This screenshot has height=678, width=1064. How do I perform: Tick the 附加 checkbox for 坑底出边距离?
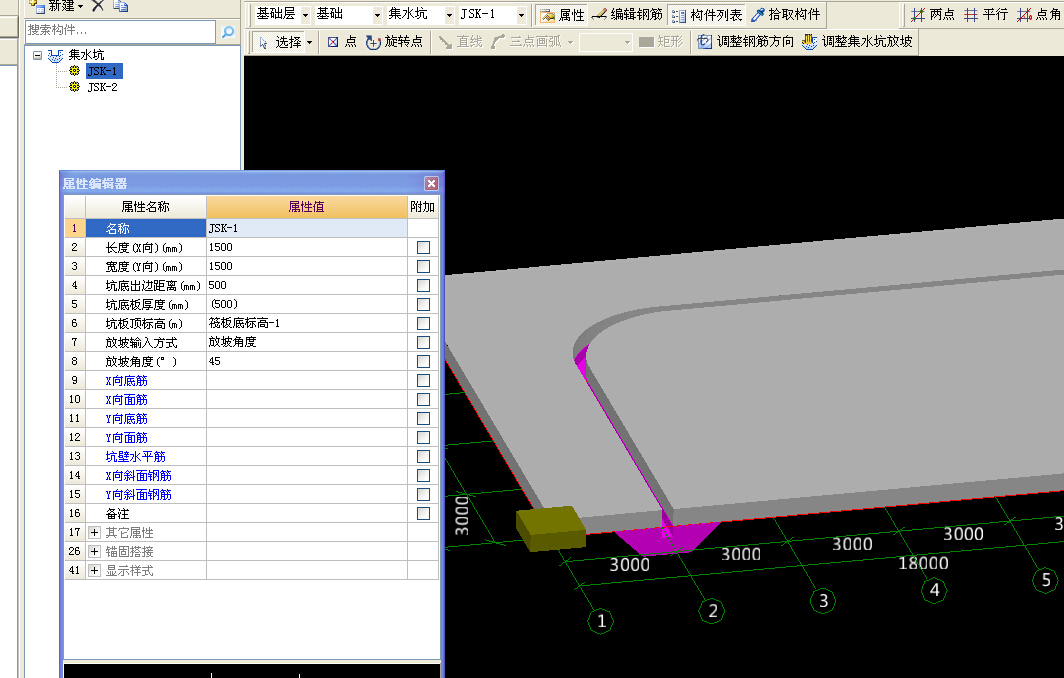point(423,286)
